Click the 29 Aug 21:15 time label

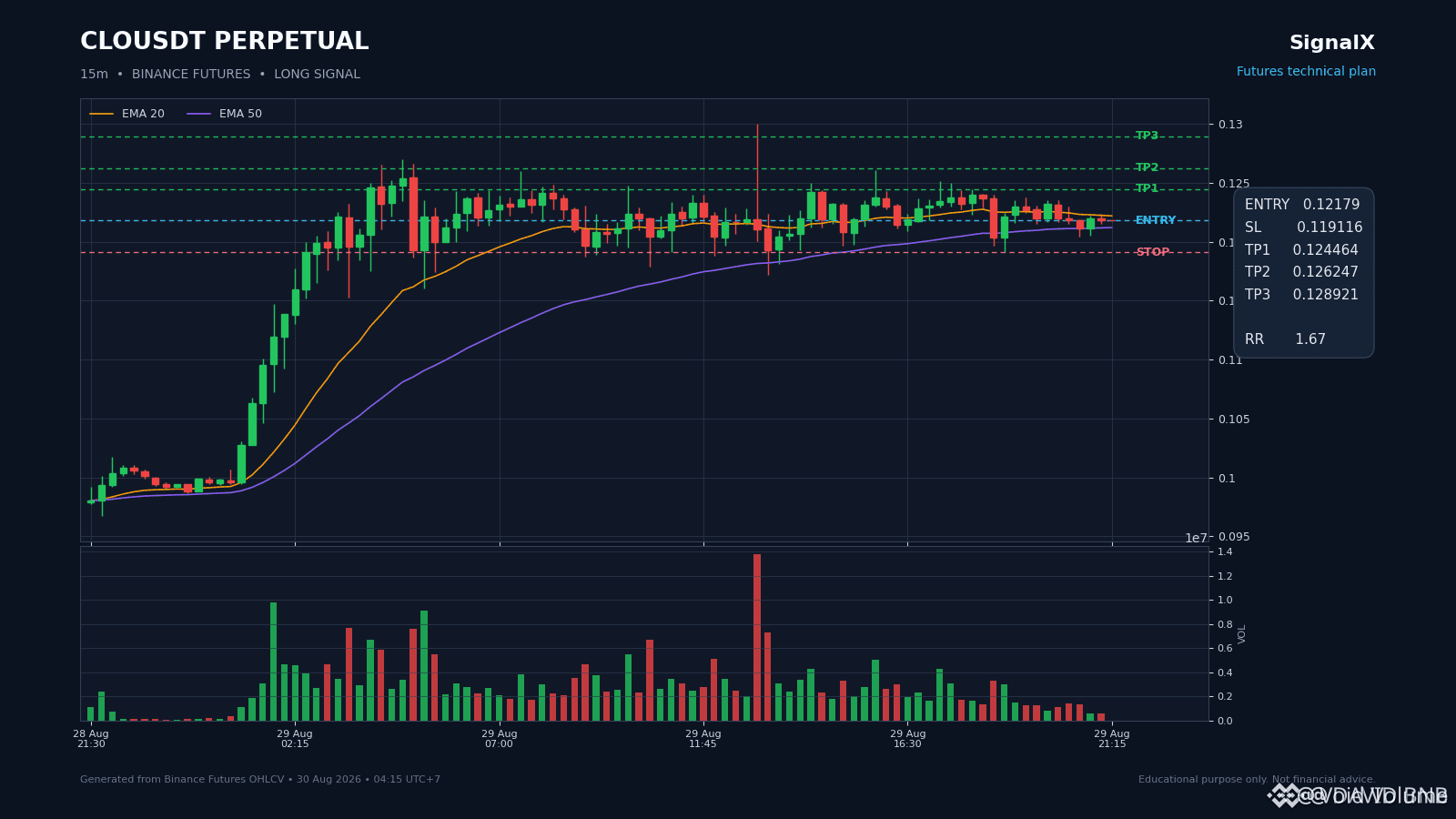pyautogui.click(x=1112, y=739)
